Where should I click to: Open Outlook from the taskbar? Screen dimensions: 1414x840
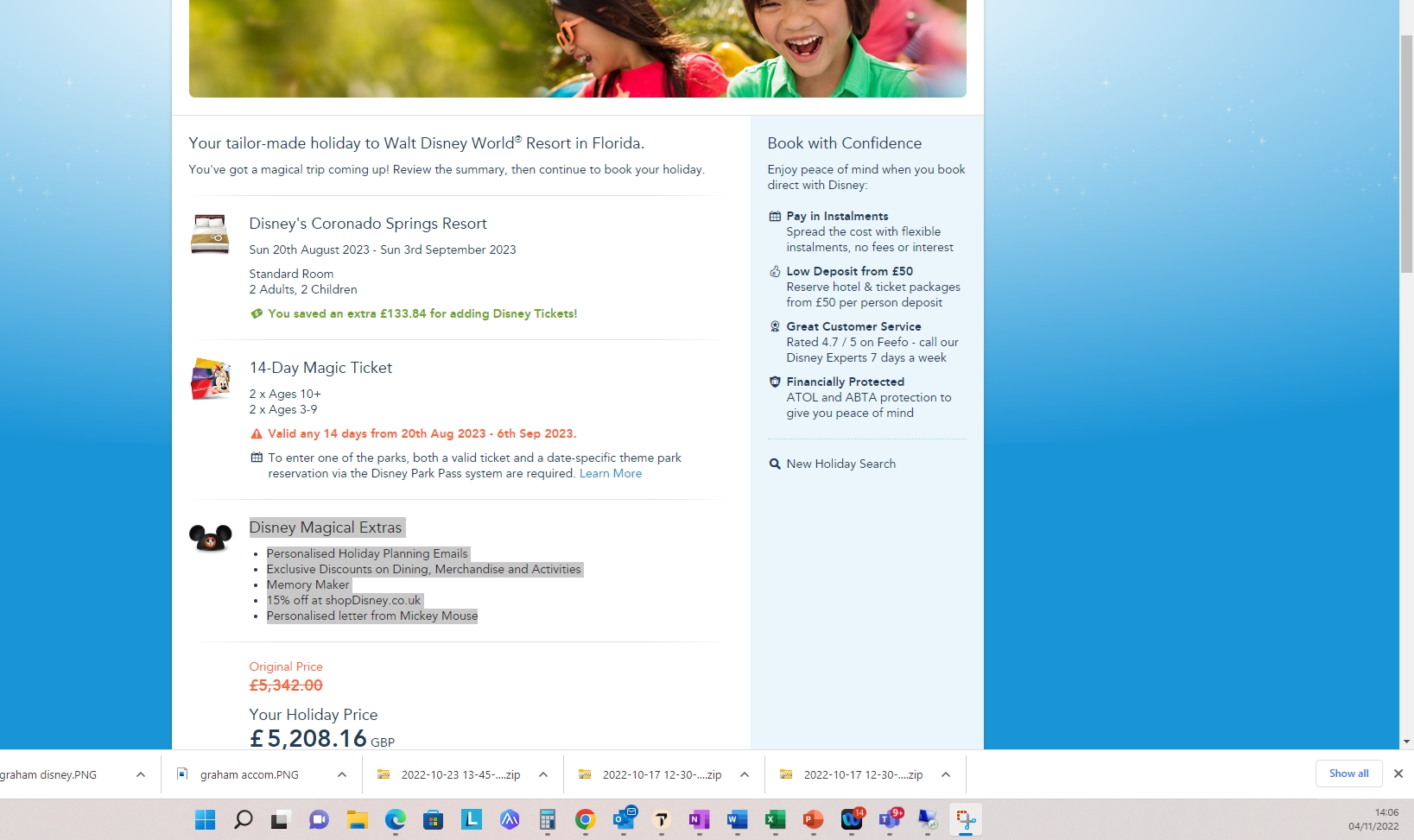click(x=623, y=819)
